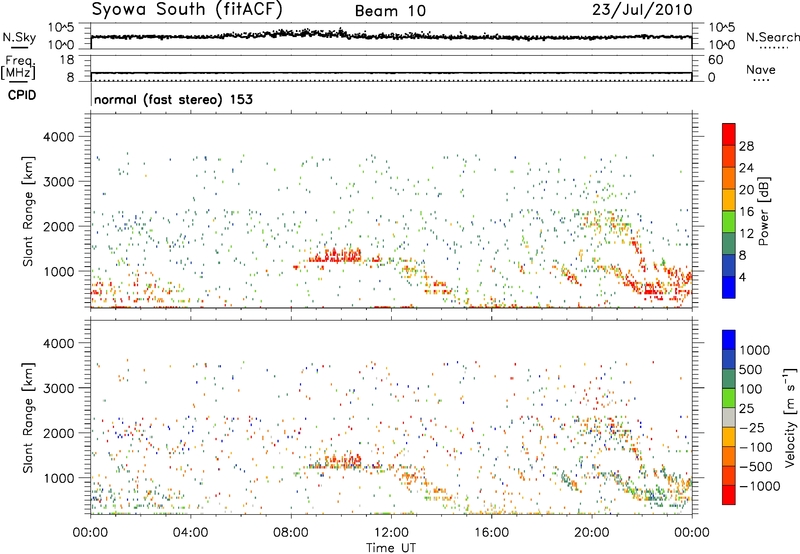Click the '-100' tick on the velocity colorbar
Viewport: 800px width, 554px height.
coord(755,447)
